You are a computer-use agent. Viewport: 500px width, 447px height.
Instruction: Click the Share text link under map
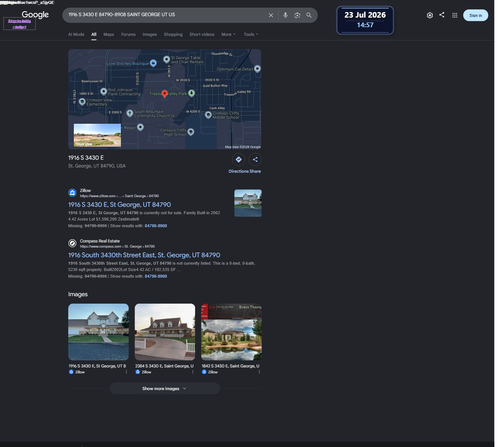(255, 171)
